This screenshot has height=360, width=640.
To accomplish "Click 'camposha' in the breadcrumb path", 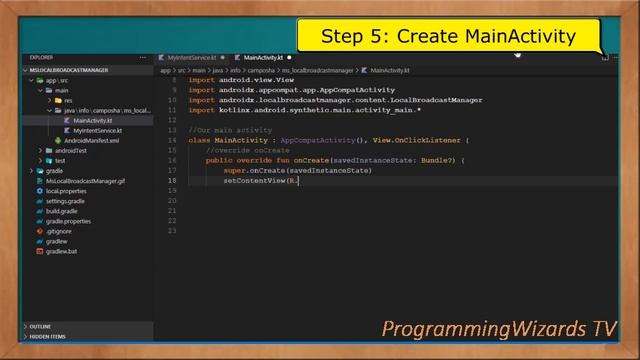I will (x=261, y=70).
